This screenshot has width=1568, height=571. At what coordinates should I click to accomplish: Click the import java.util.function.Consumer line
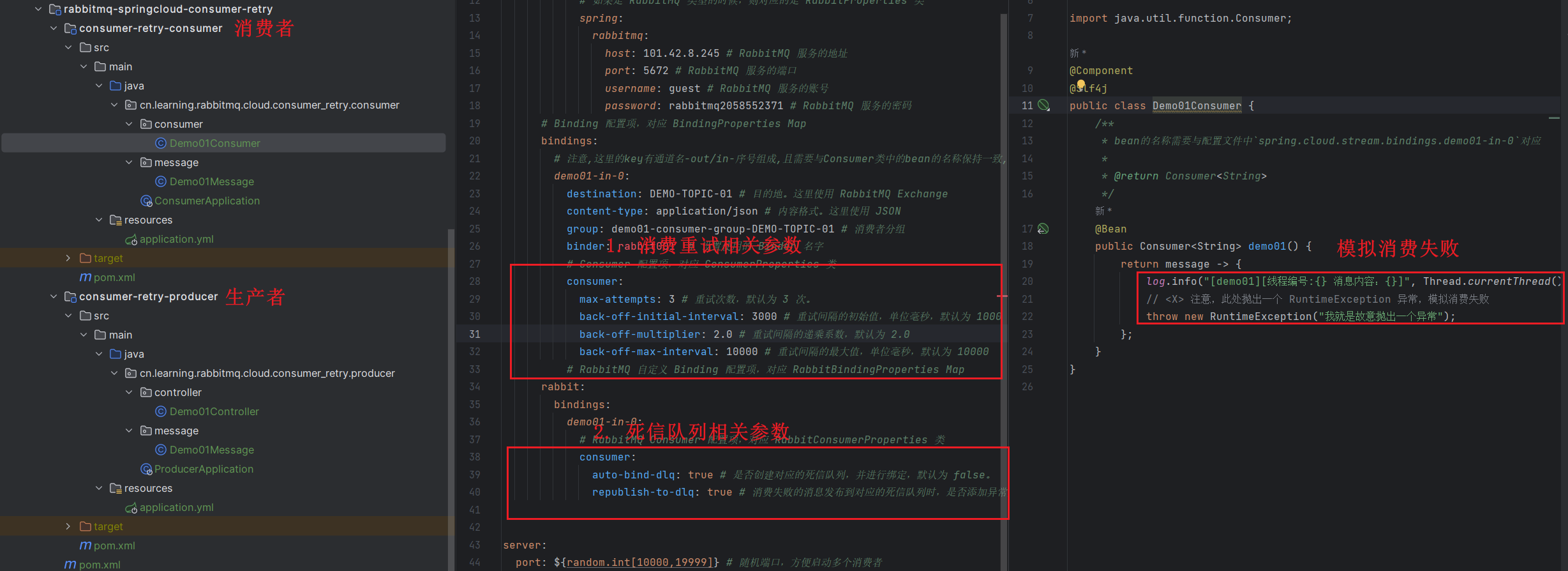pyautogui.click(x=1181, y=18)
